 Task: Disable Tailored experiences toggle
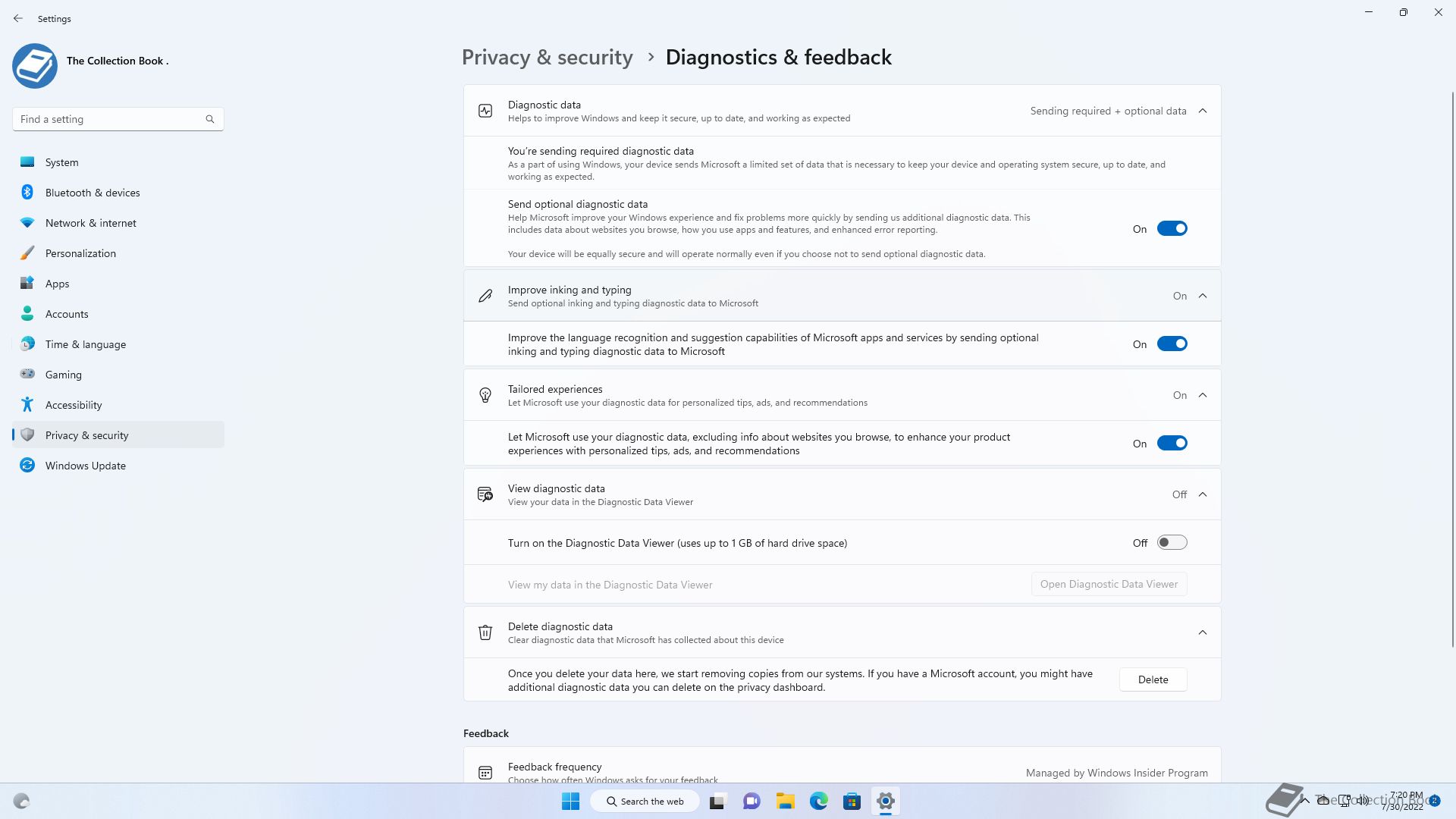click(x=1172, y=444)
